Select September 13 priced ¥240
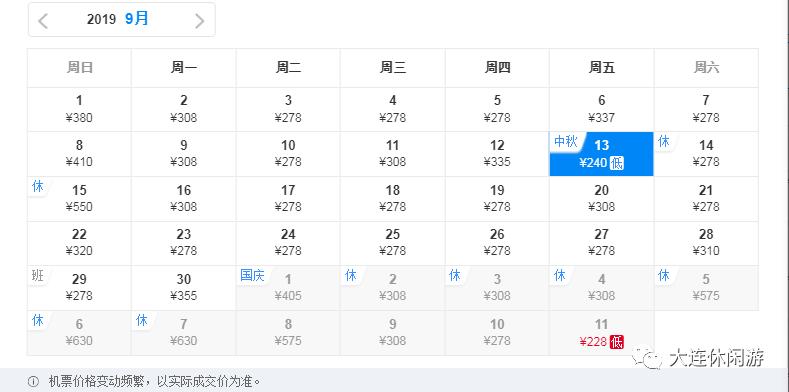 coord(601,154)
